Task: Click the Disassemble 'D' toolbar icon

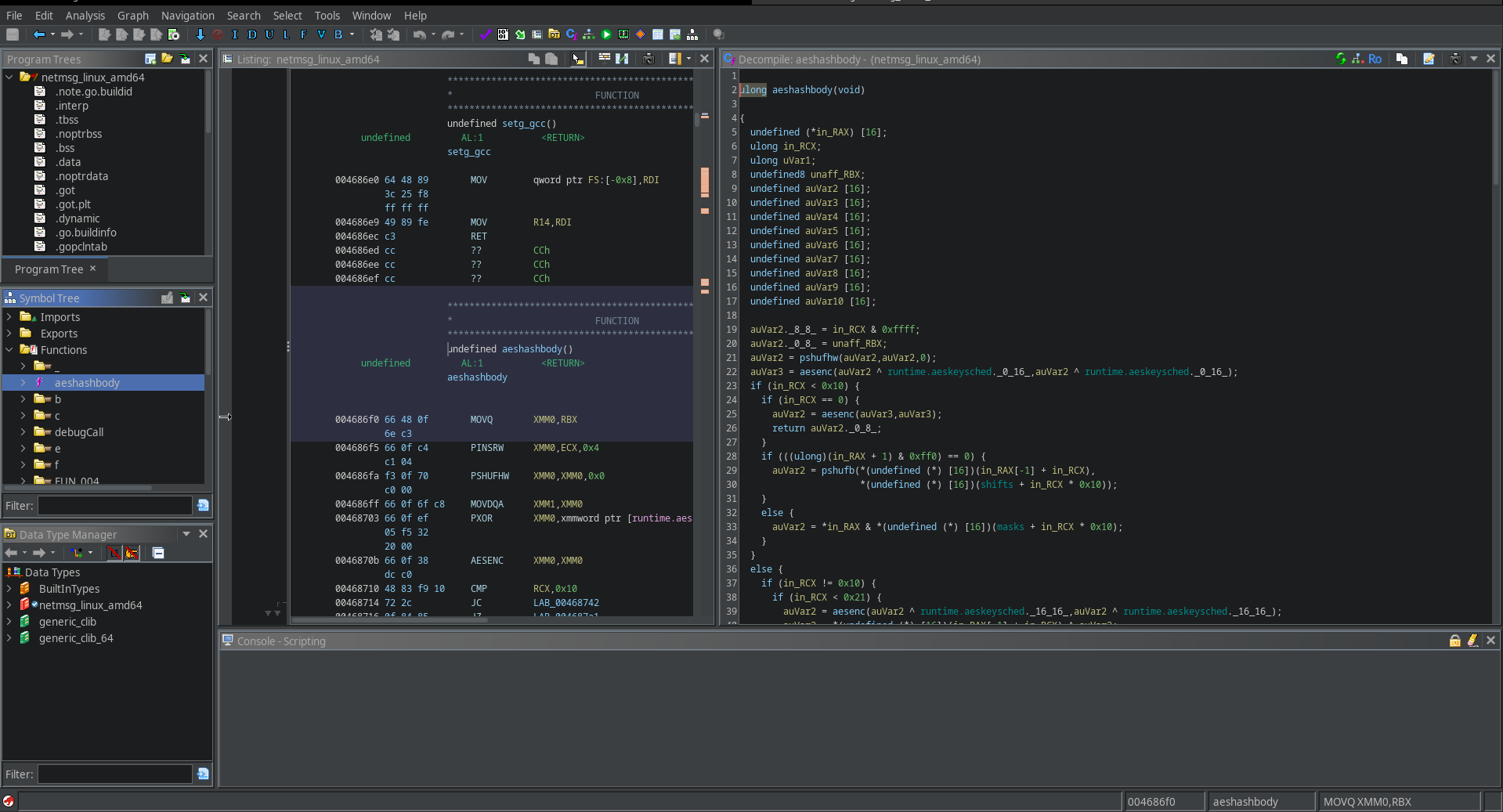Action: pos(251,34)
